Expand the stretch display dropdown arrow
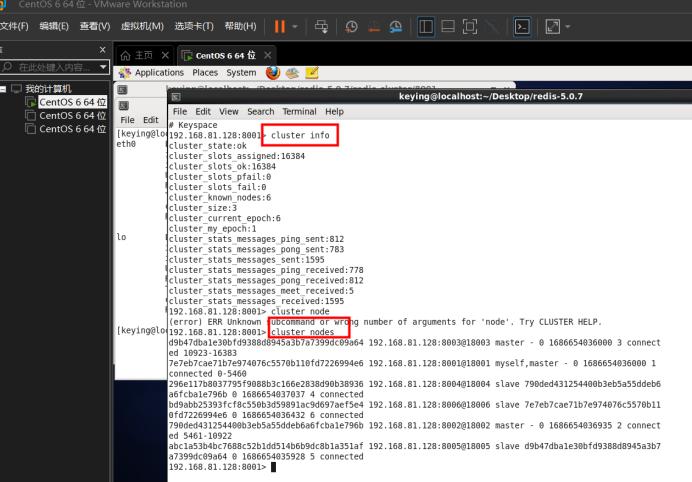The height and width of the screenshot is (482, 692). click(x=568, y=26)
